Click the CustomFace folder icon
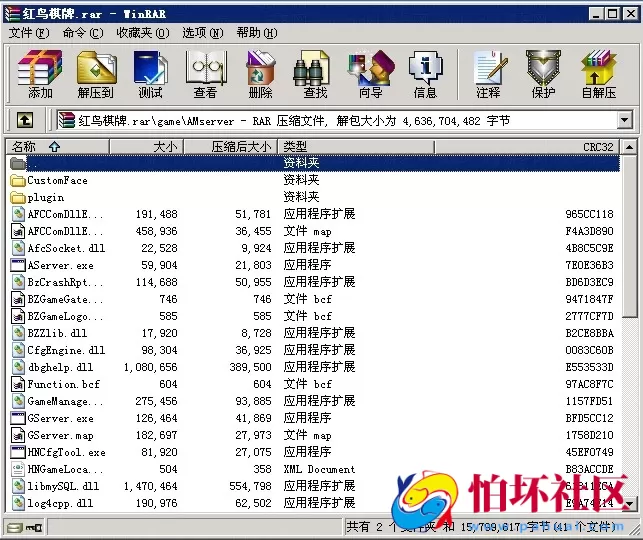The width and height of the screenshot is (643, 540). tap(18, 180)
